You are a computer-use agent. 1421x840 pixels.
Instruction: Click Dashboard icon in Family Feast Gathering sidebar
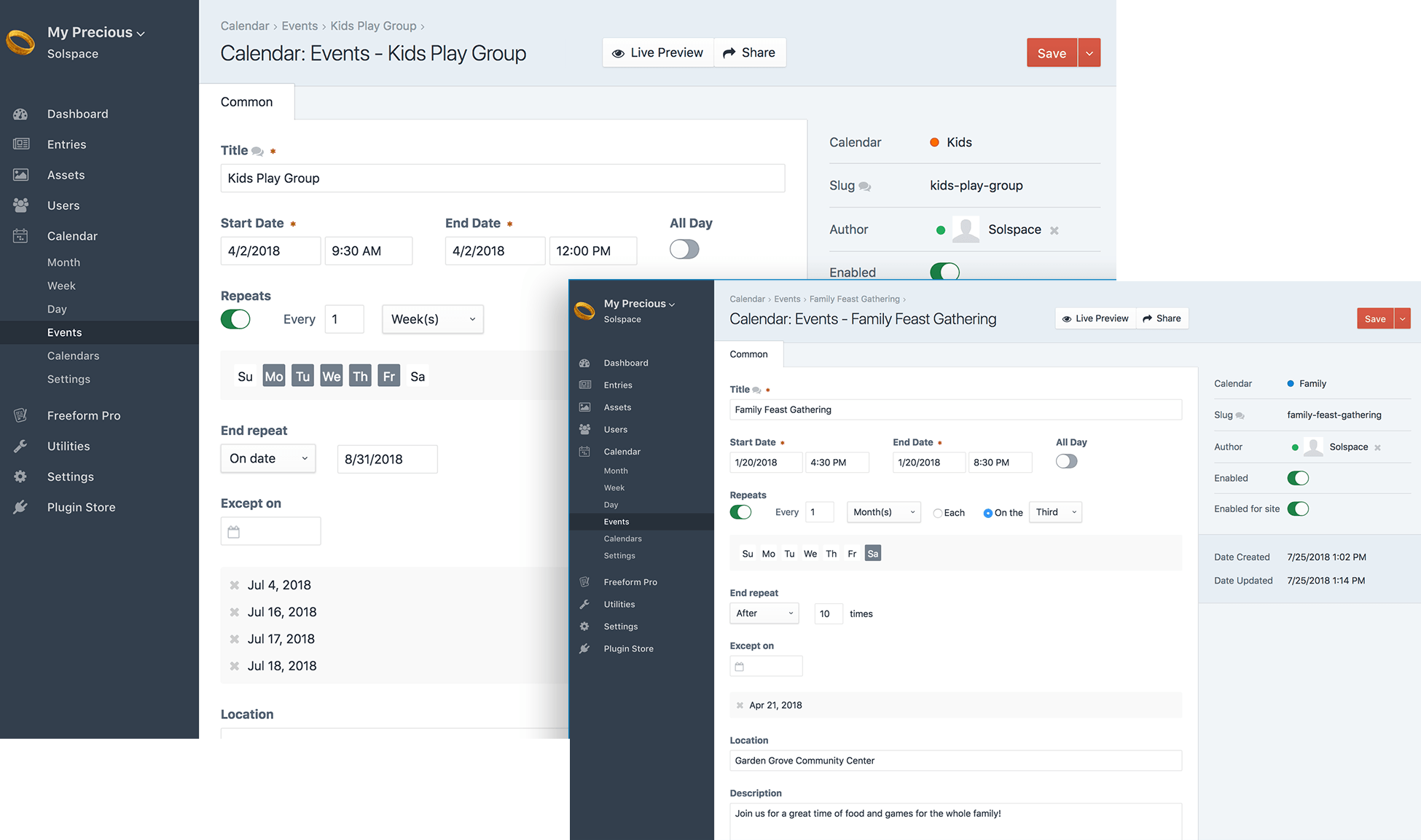pos(584,363)
